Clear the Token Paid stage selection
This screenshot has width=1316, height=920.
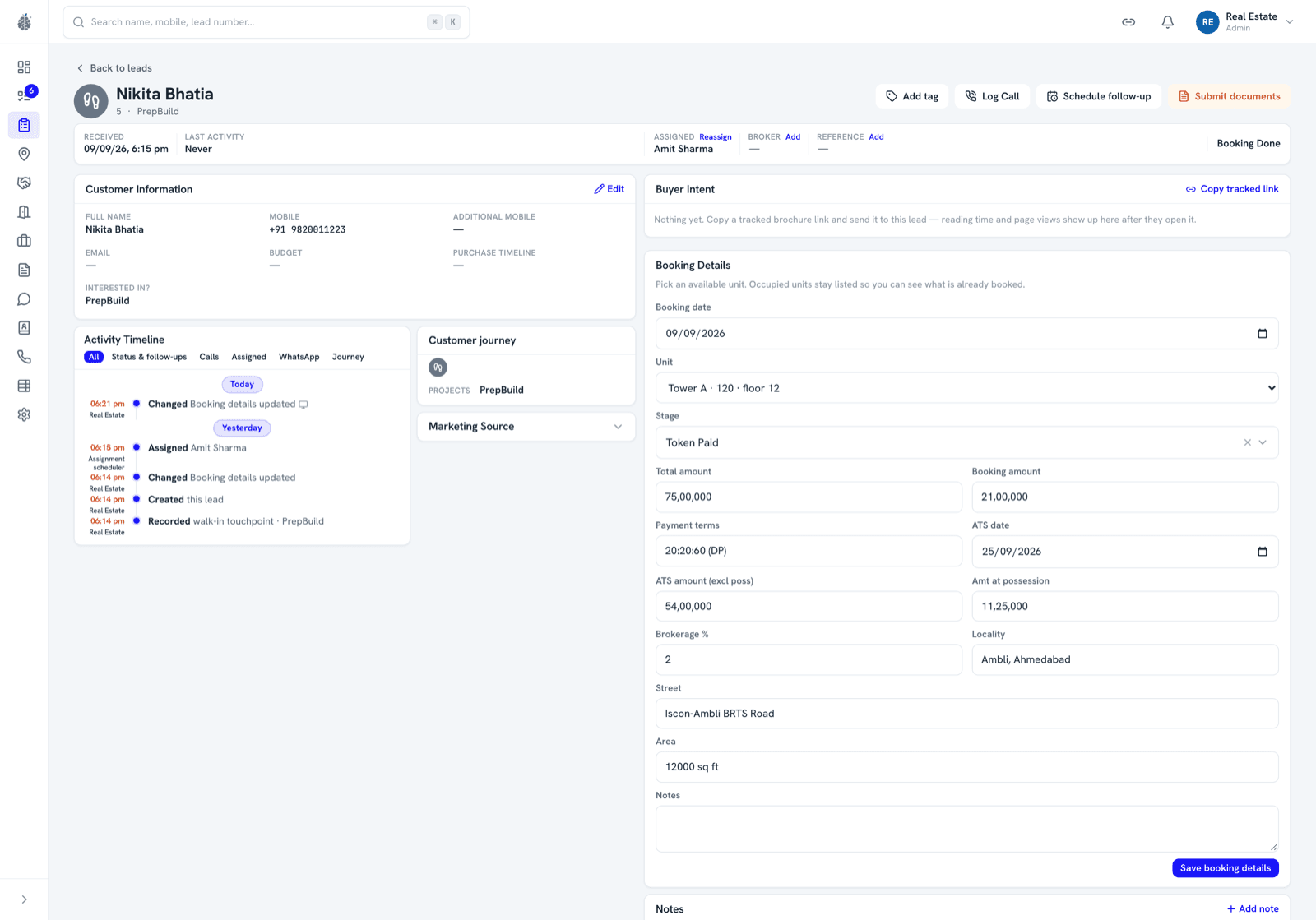1248,442
